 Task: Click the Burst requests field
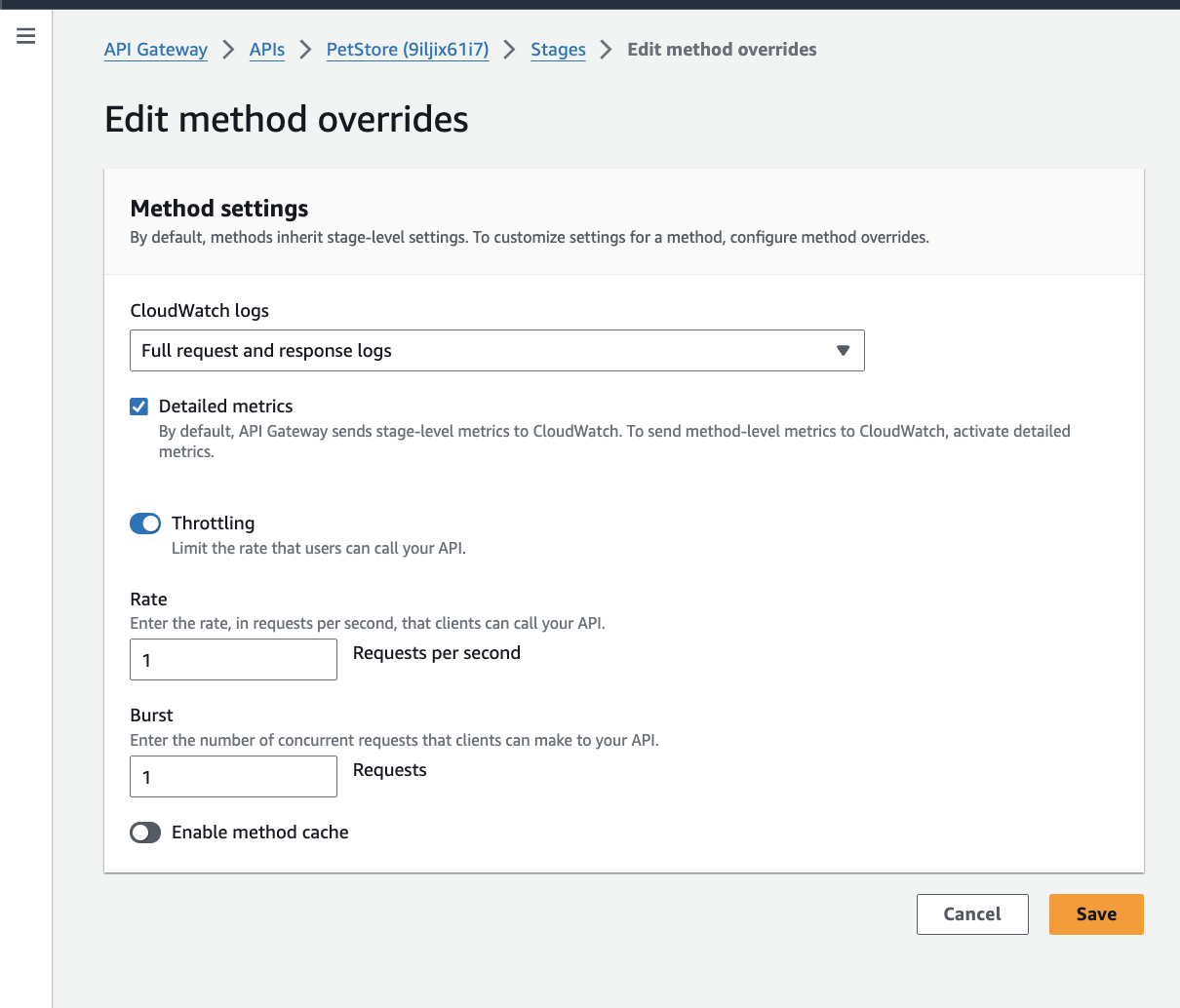[x=233, y=776]
